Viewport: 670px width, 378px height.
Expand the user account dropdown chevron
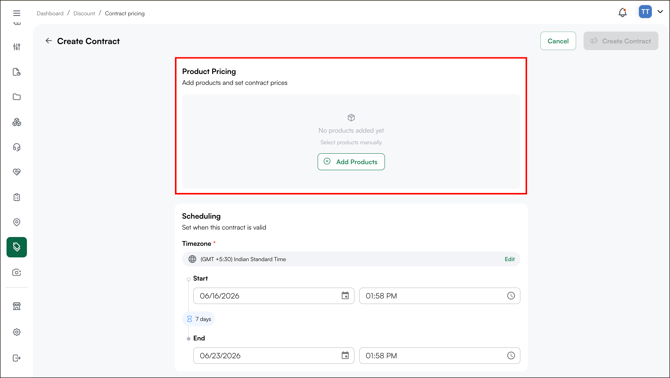[660, 12]
